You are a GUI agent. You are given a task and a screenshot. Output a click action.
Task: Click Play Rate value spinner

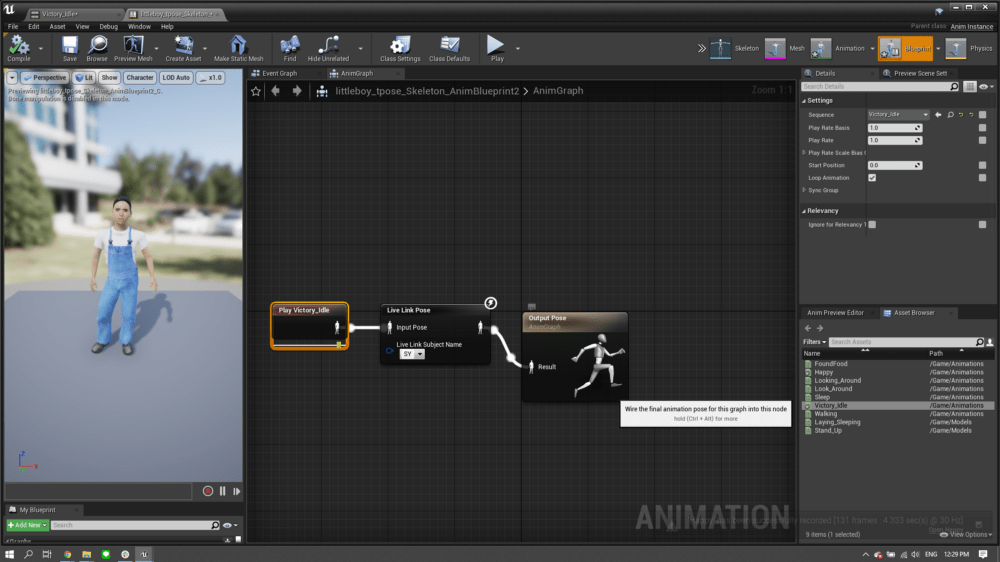point(895,140)
